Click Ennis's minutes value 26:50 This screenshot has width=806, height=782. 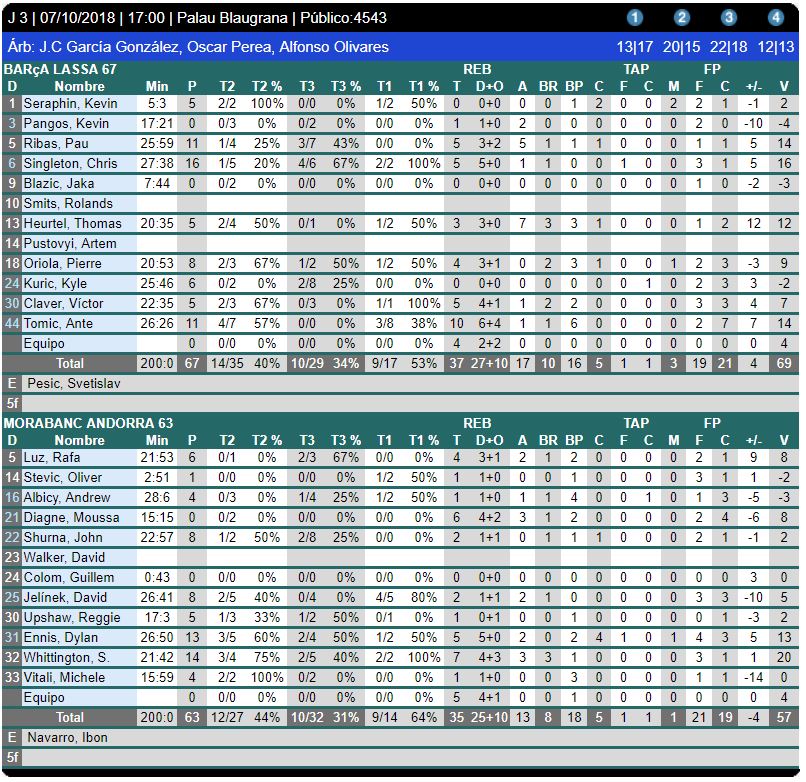click(x=157, y=638)
